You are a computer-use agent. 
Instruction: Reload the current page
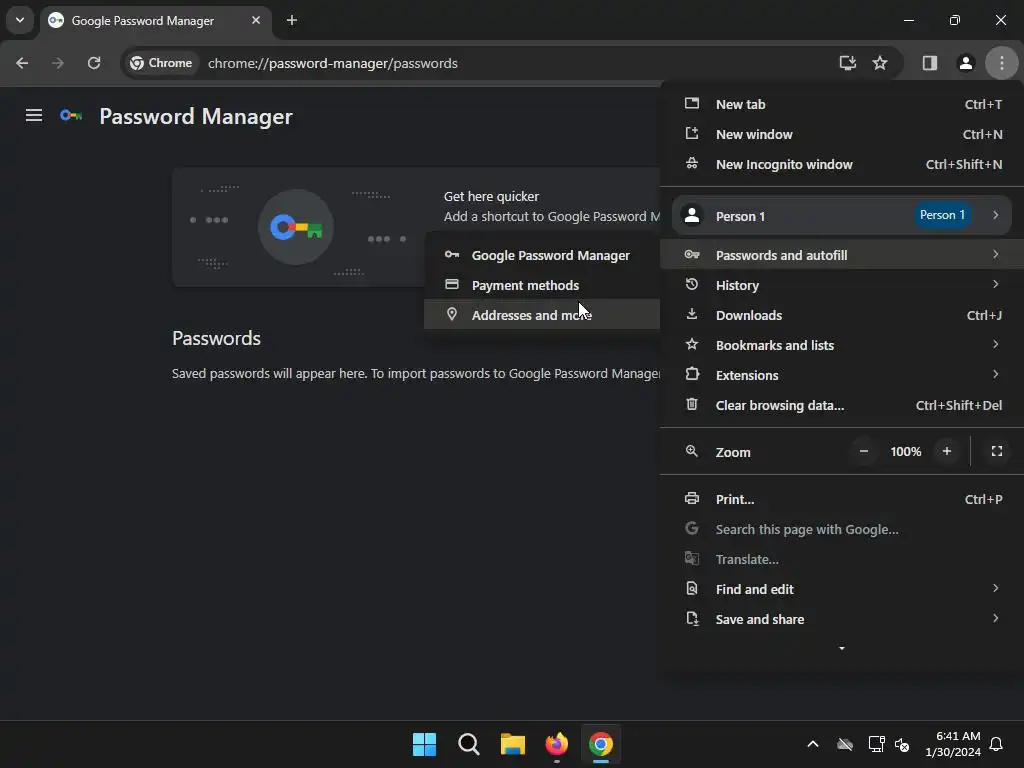coord(94,63)
